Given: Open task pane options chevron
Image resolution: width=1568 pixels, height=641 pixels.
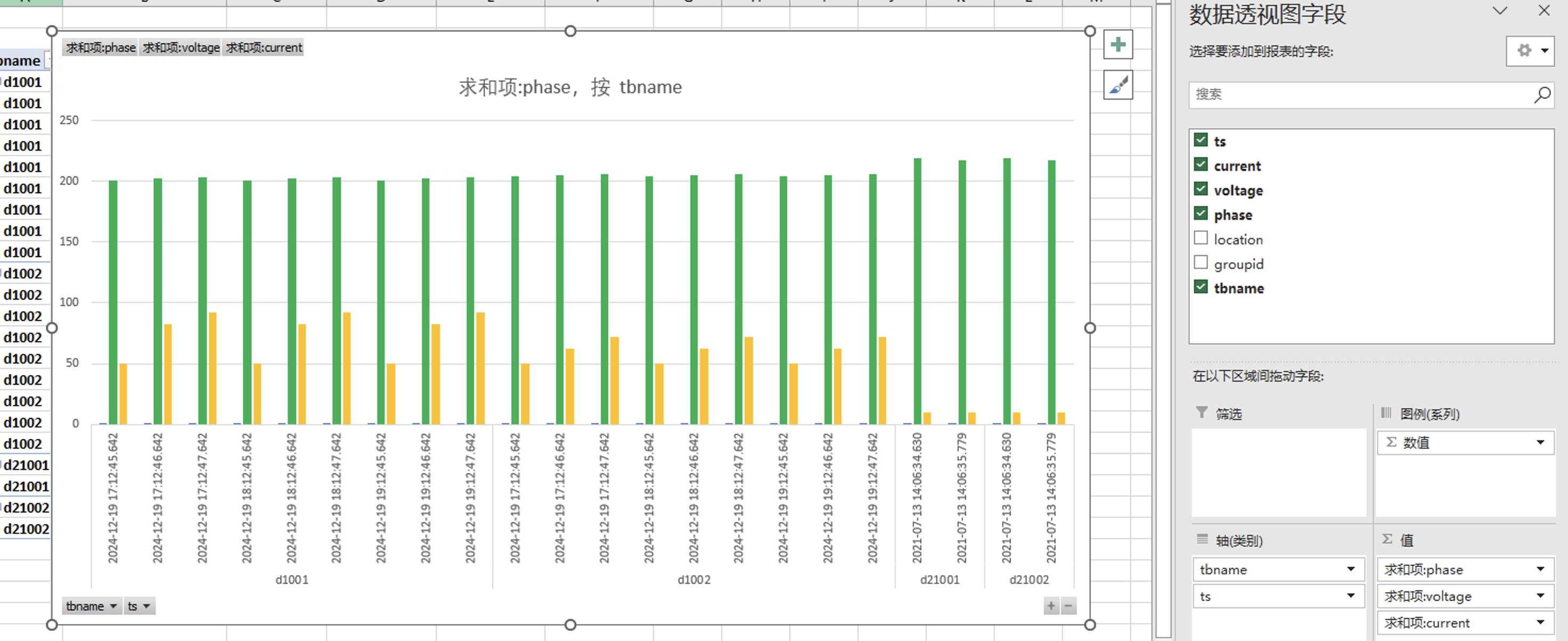Looking at the screenshot, I should tap(1500, 11).
